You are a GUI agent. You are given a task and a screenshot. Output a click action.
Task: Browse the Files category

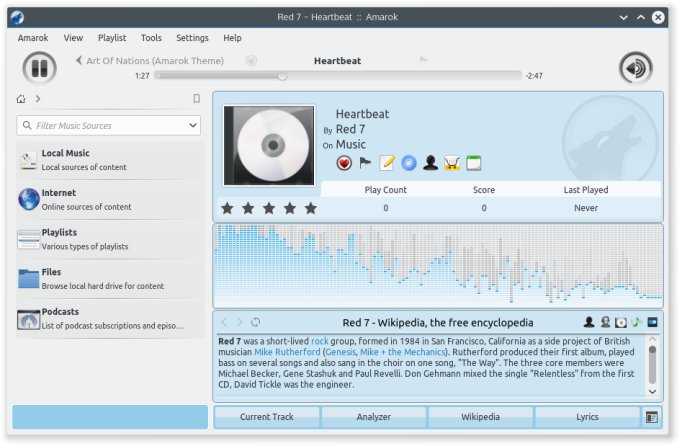110,279
